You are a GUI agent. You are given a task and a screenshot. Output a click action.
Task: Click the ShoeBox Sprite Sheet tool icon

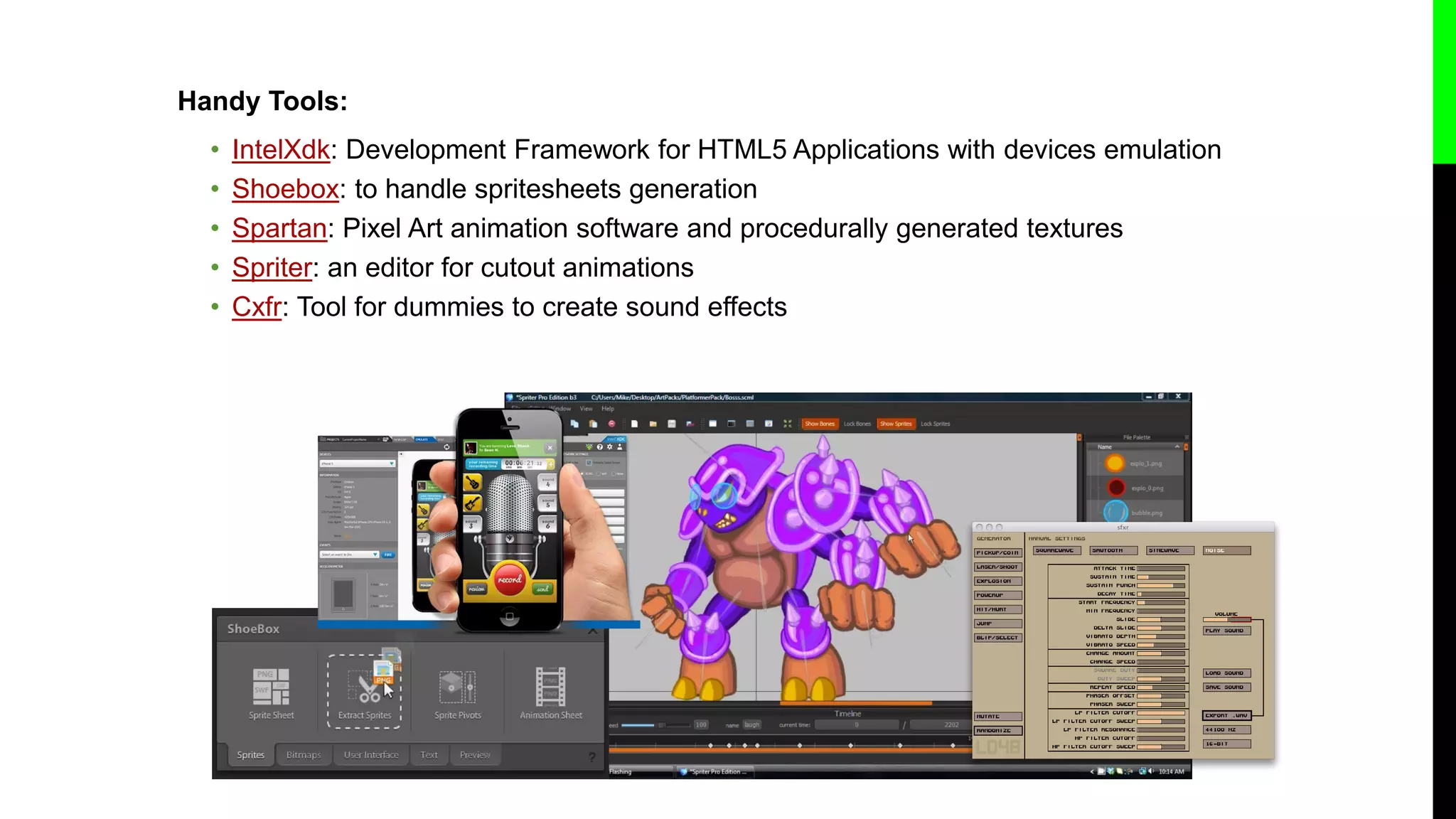tap(271, 687)
